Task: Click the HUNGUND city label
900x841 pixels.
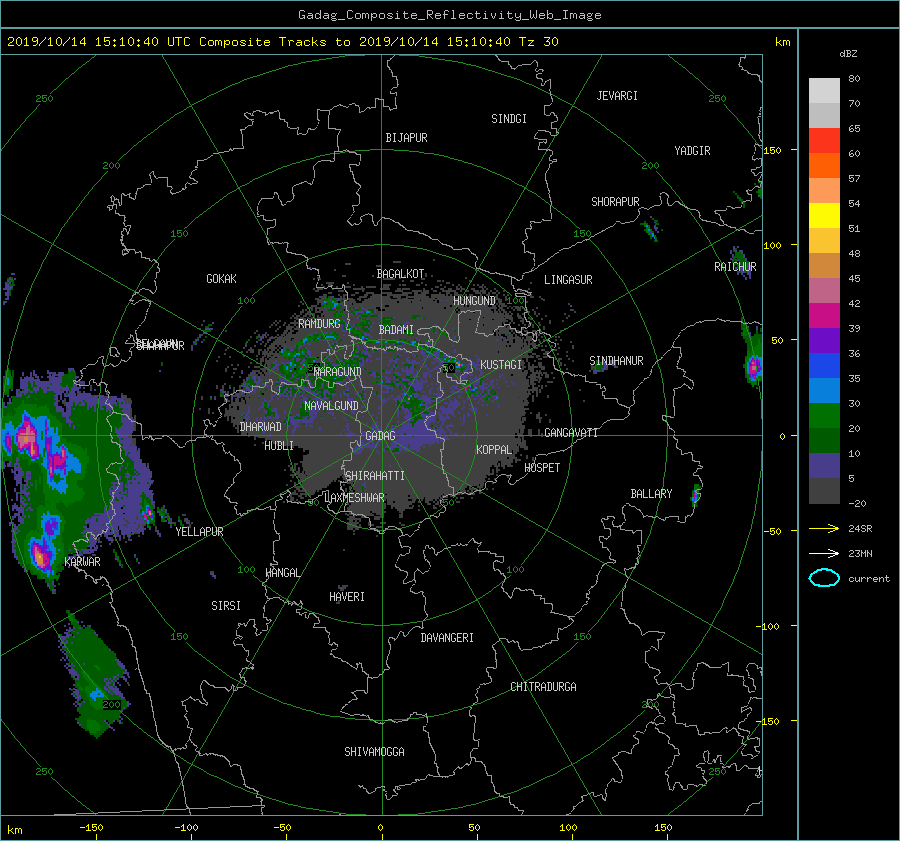Action: [x=474, y=301]
